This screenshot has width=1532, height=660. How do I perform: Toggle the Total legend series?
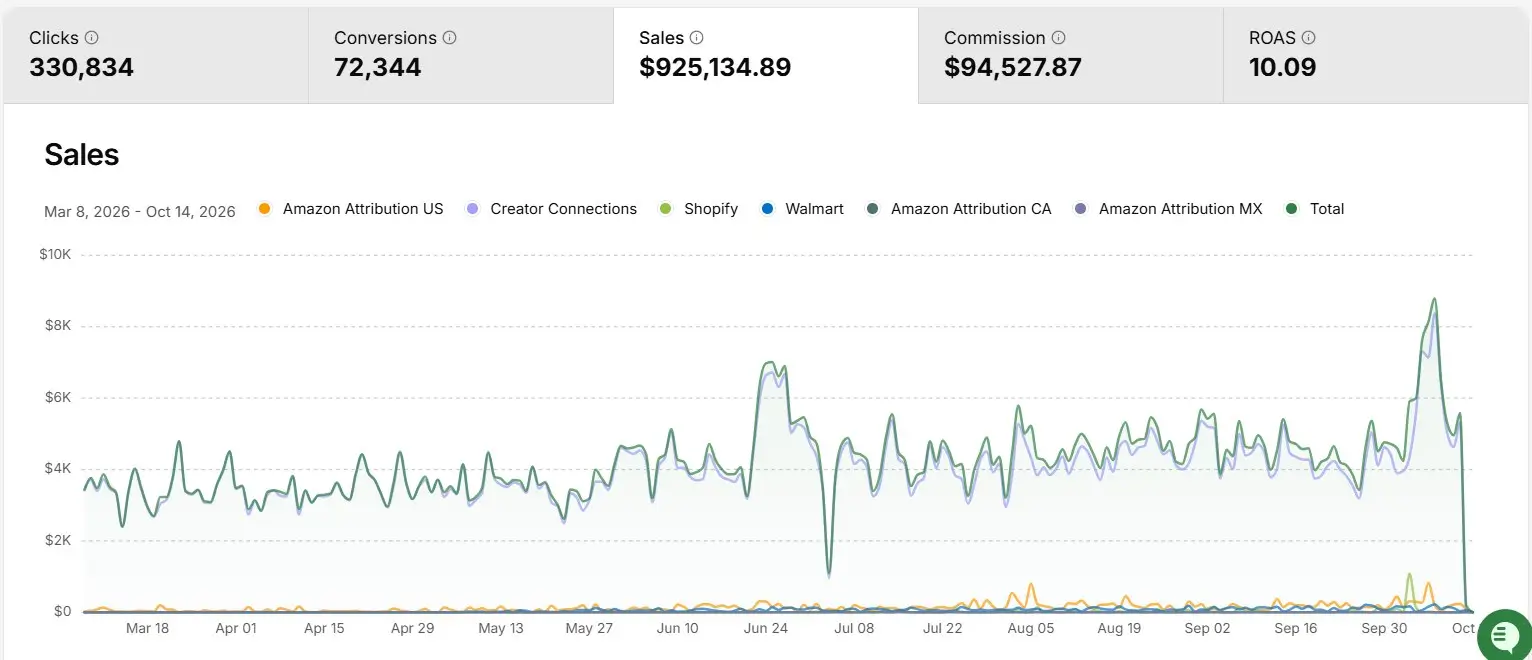click(1315, 209)
